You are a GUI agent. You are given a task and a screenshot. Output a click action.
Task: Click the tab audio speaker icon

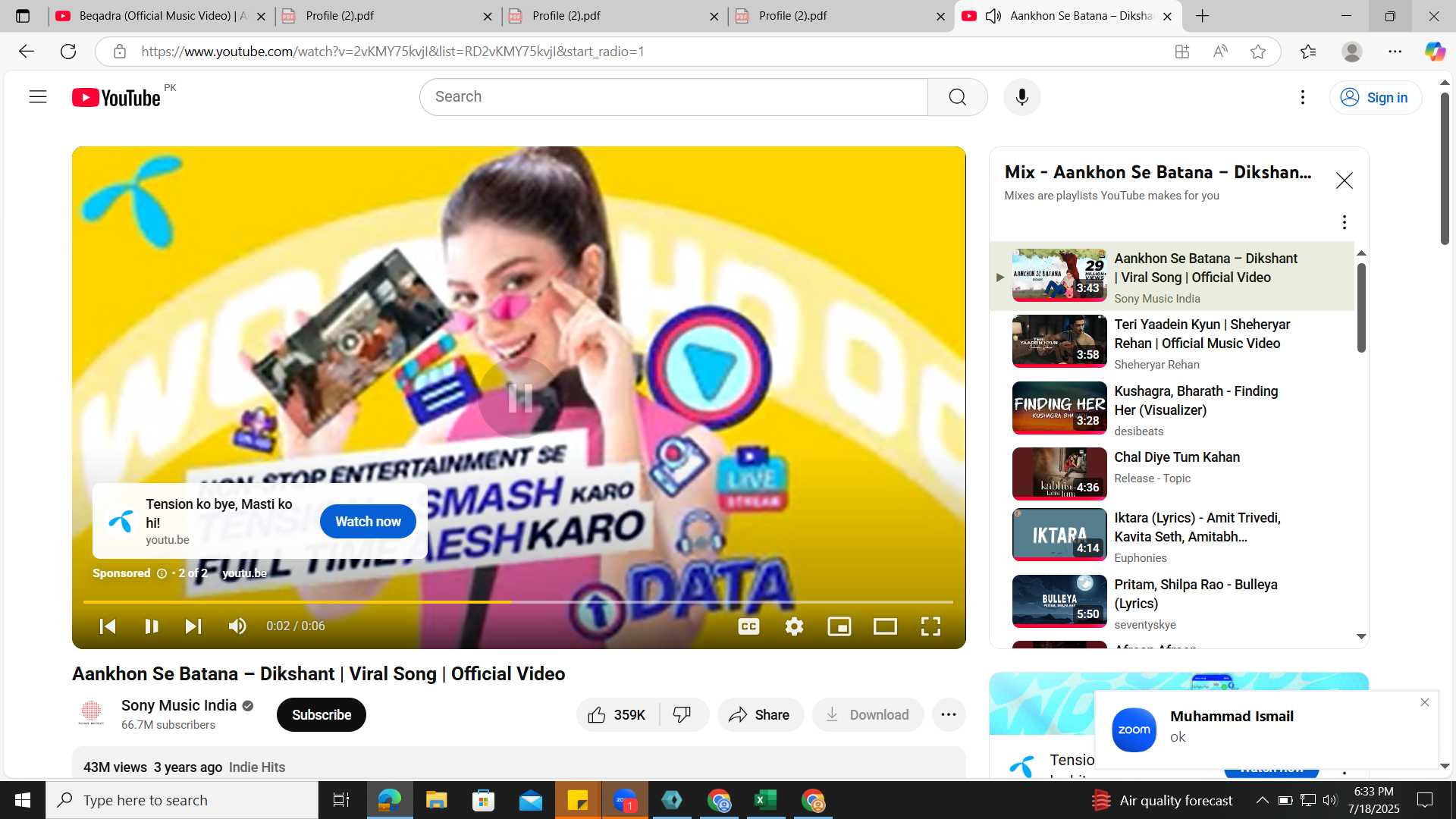(993, 16)
